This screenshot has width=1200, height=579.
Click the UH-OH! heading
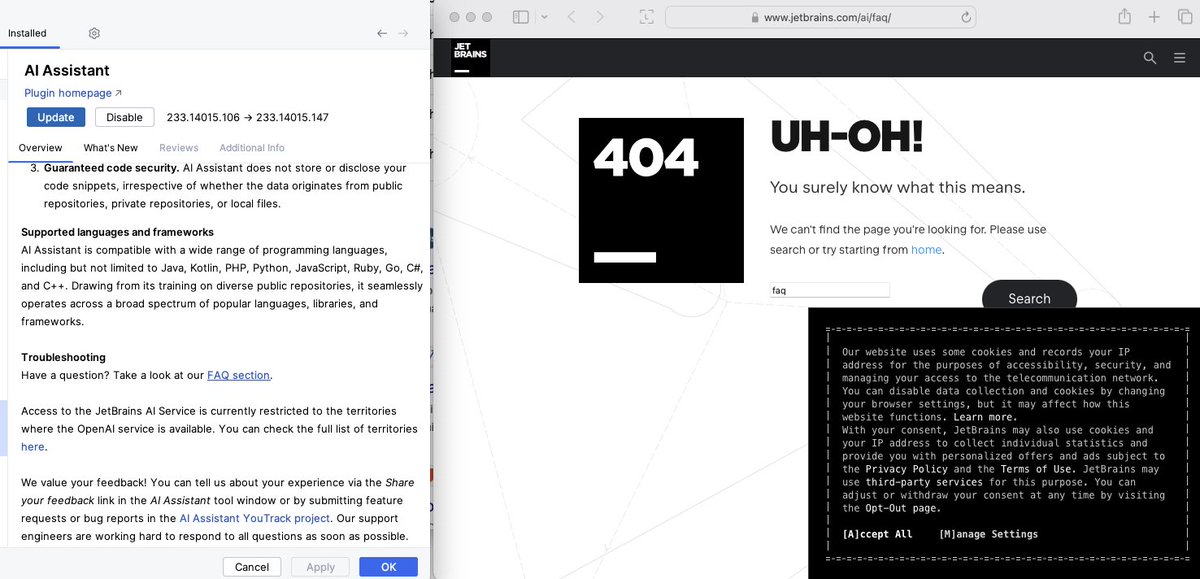tap(846, 137)
